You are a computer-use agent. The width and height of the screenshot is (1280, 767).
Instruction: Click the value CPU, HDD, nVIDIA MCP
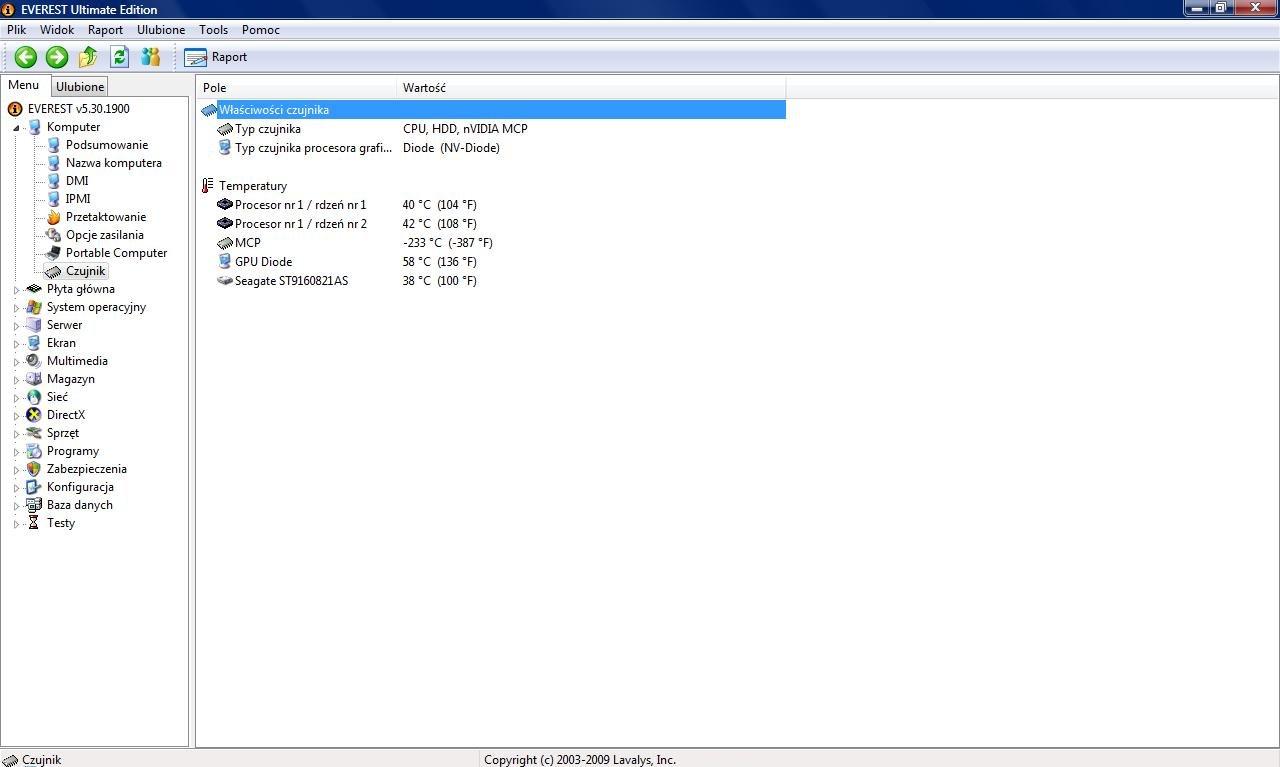tap(465, 129)
